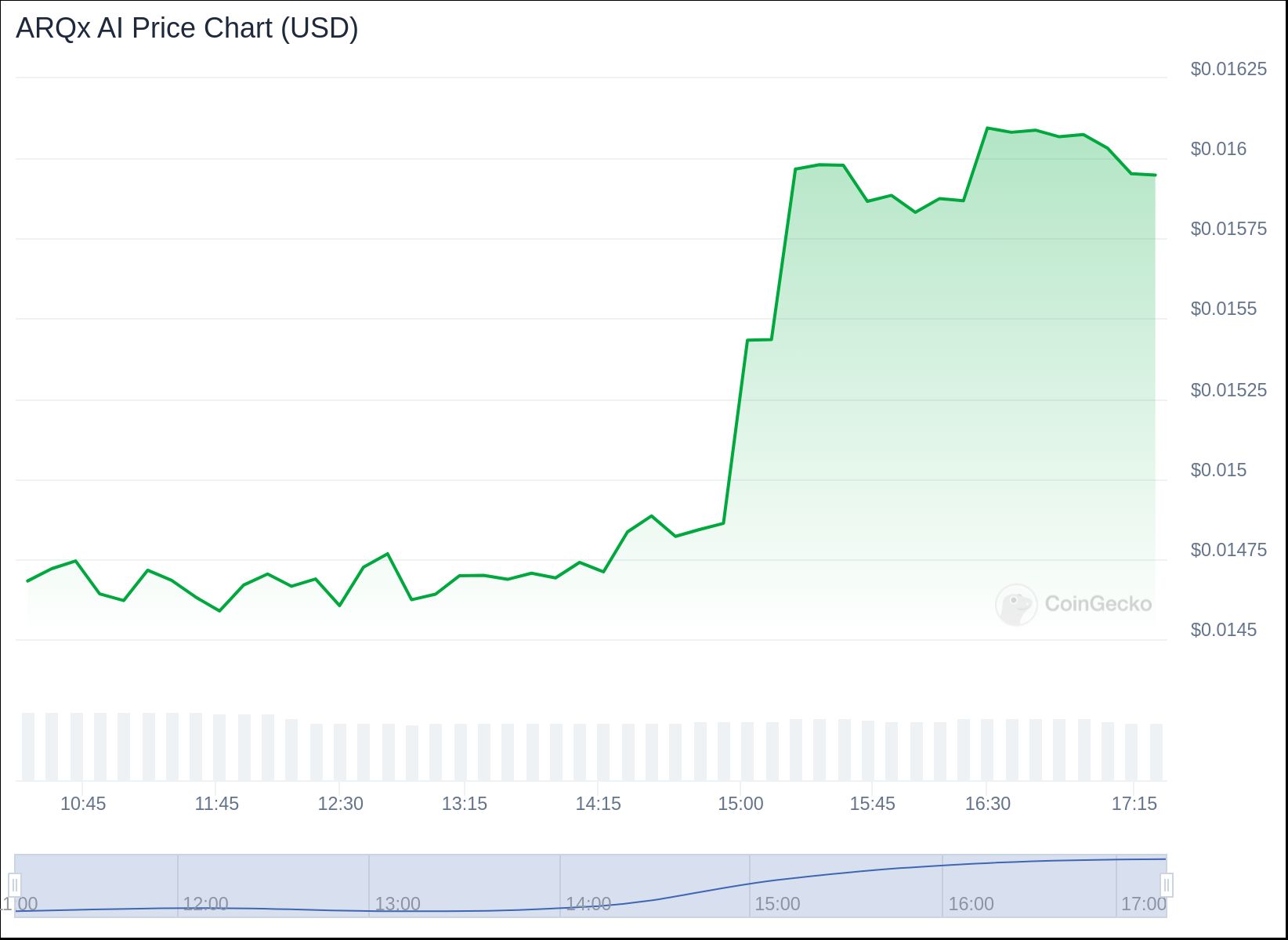
Task: Click the 11:45 time axis label
Action: pos(217,804)
